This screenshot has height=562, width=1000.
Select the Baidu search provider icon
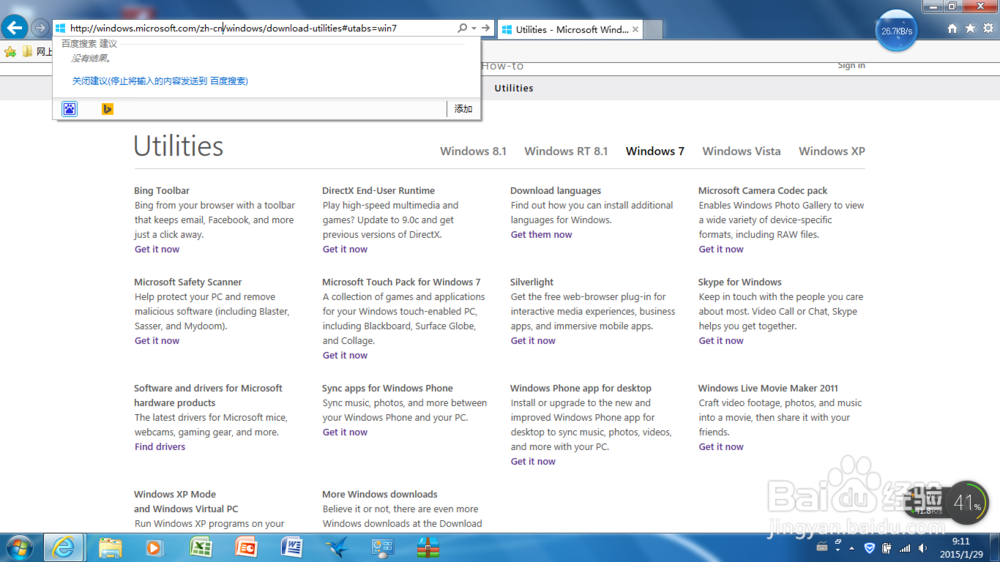coord(70,109)
